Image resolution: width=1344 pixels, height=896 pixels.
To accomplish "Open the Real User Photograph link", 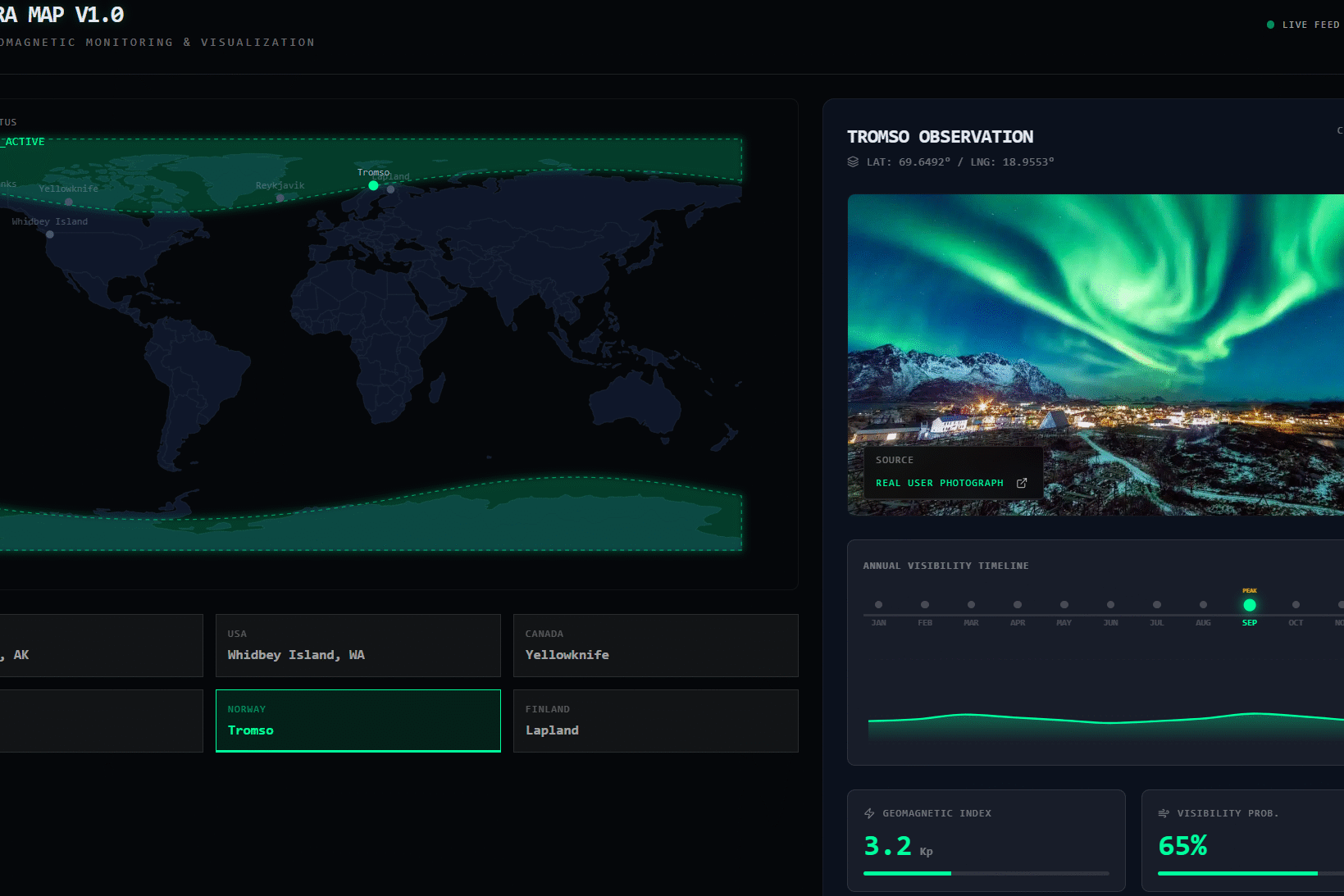I will pos(939,483).
